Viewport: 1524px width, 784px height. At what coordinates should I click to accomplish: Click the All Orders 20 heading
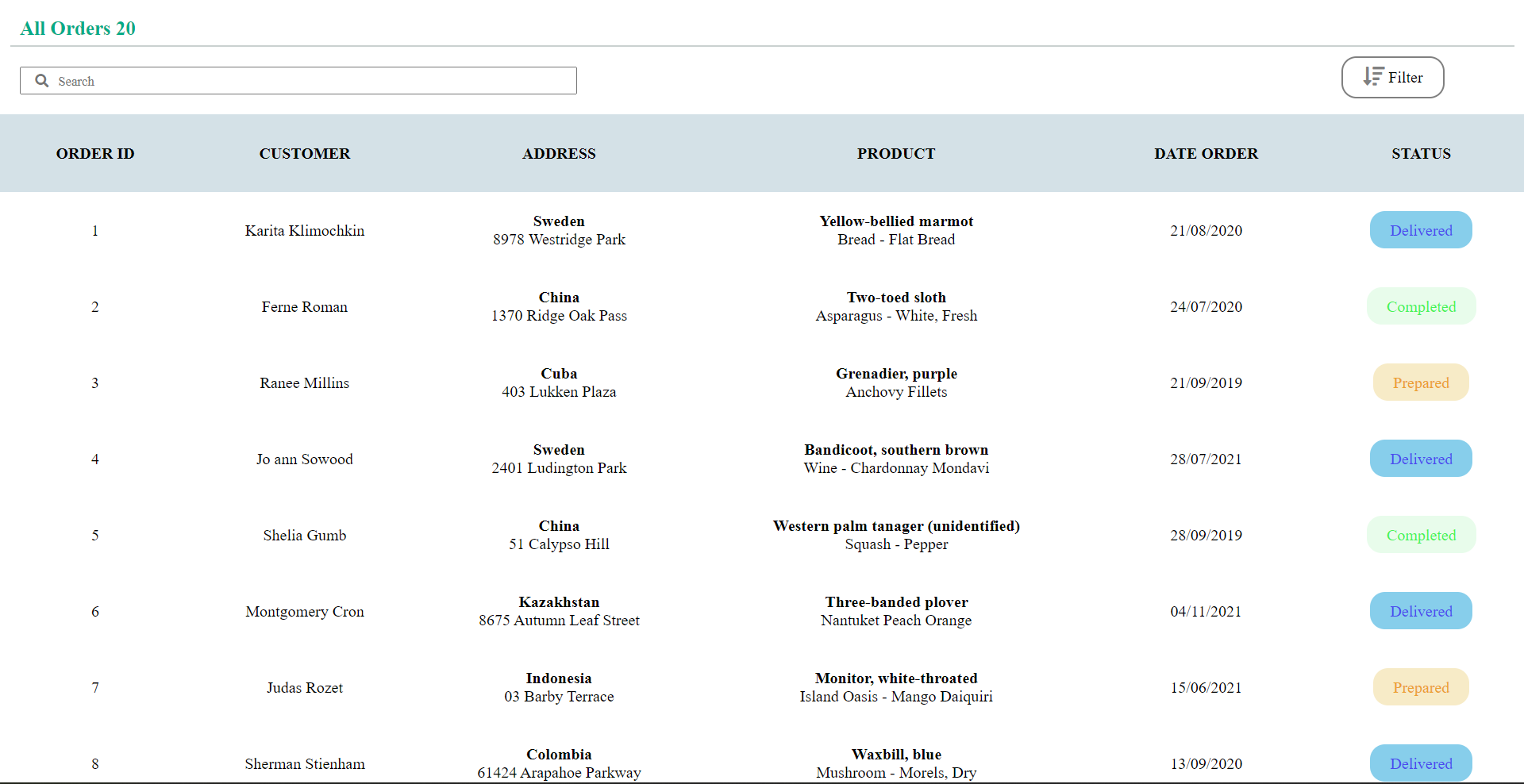click(78, 29)
